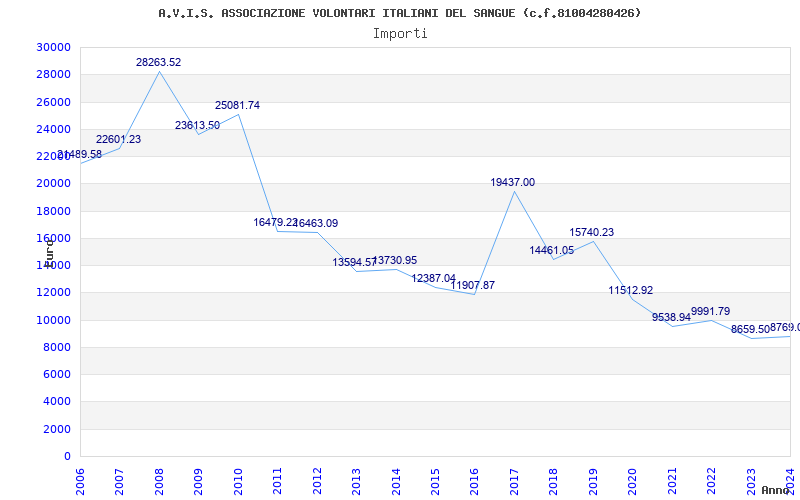The width and height of the screenshot is (800, 500).
Task: Click the 26000 y-axis tick label
Action: pos(54,102)
